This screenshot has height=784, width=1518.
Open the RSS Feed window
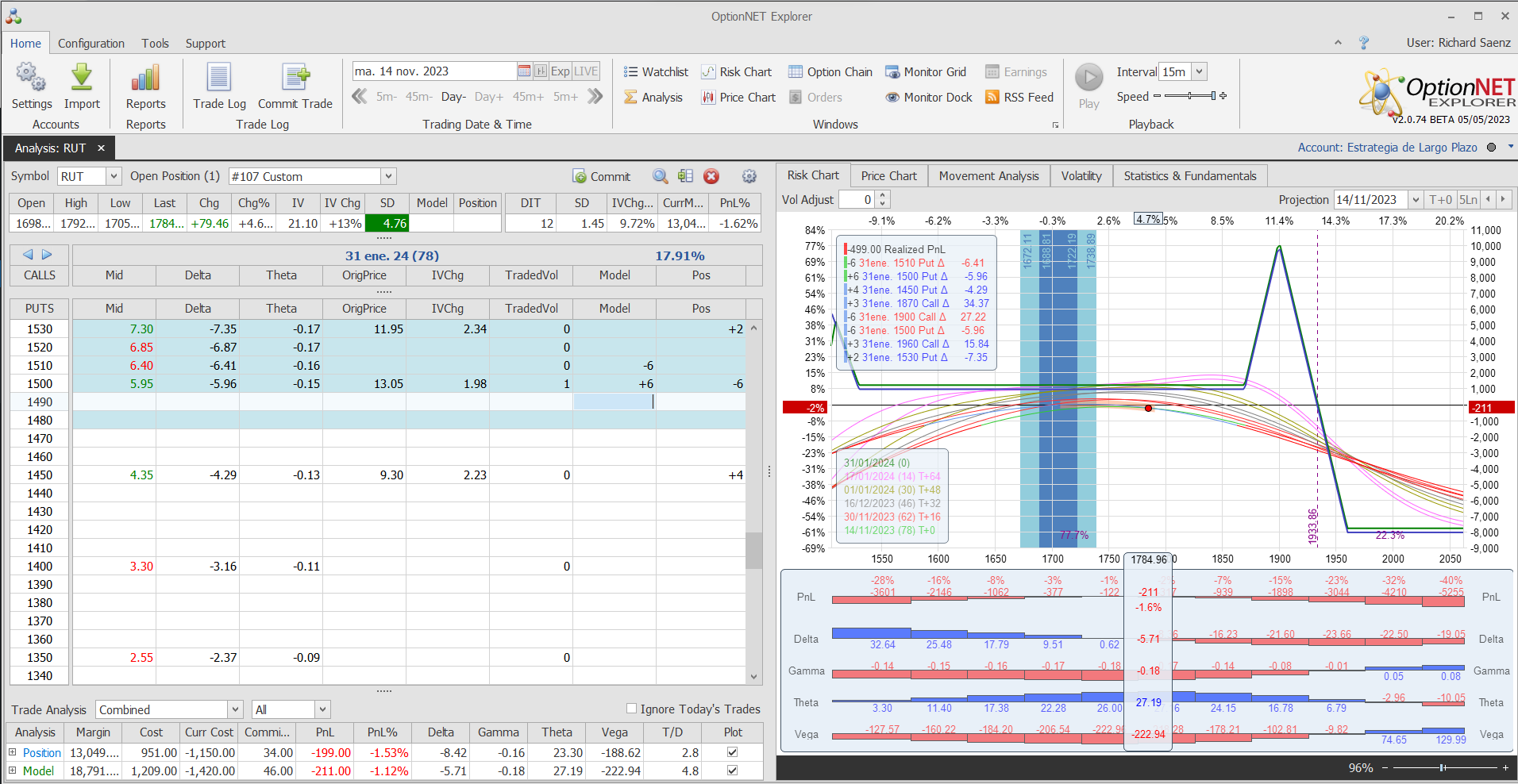[1019, 98]
